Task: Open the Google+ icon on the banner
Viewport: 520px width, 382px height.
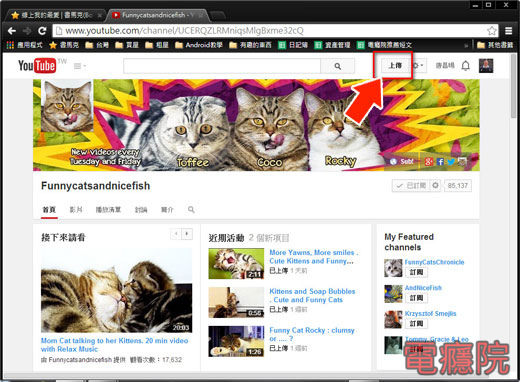Action: point(429,162)
